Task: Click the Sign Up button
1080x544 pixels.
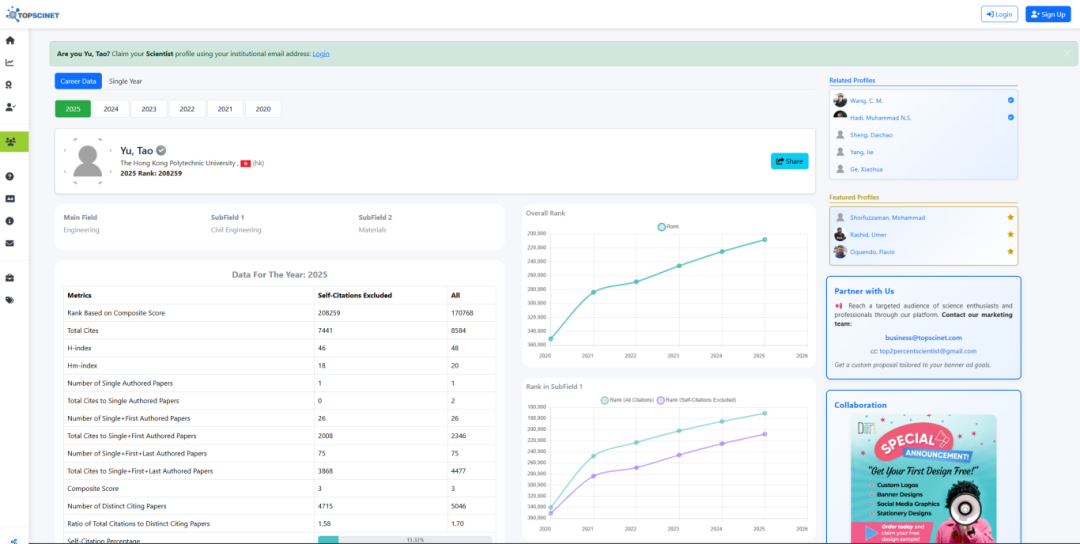Action: click(x=1048, y=14)
